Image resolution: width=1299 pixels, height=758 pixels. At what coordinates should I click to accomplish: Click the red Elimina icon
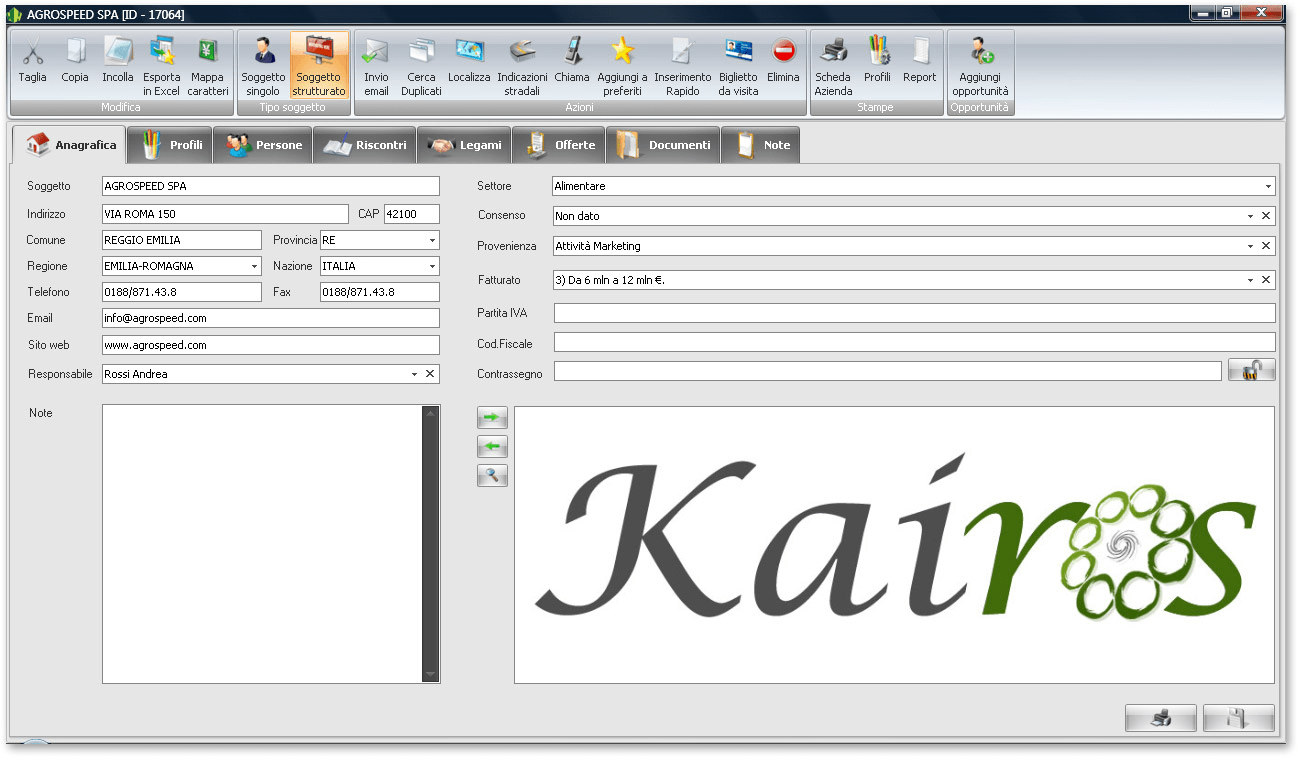point(783,52)
